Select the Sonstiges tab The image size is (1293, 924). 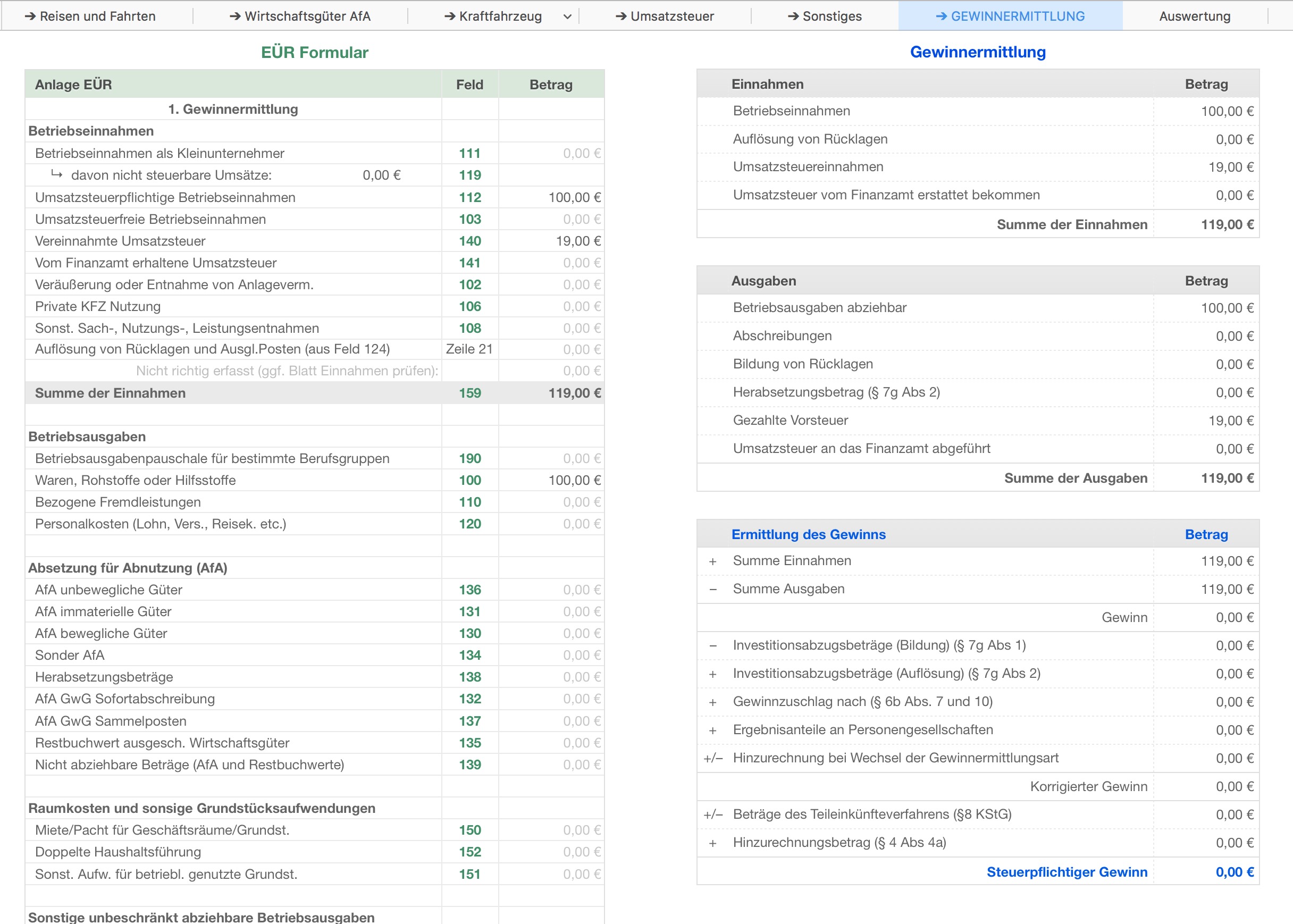pos(824,16)
